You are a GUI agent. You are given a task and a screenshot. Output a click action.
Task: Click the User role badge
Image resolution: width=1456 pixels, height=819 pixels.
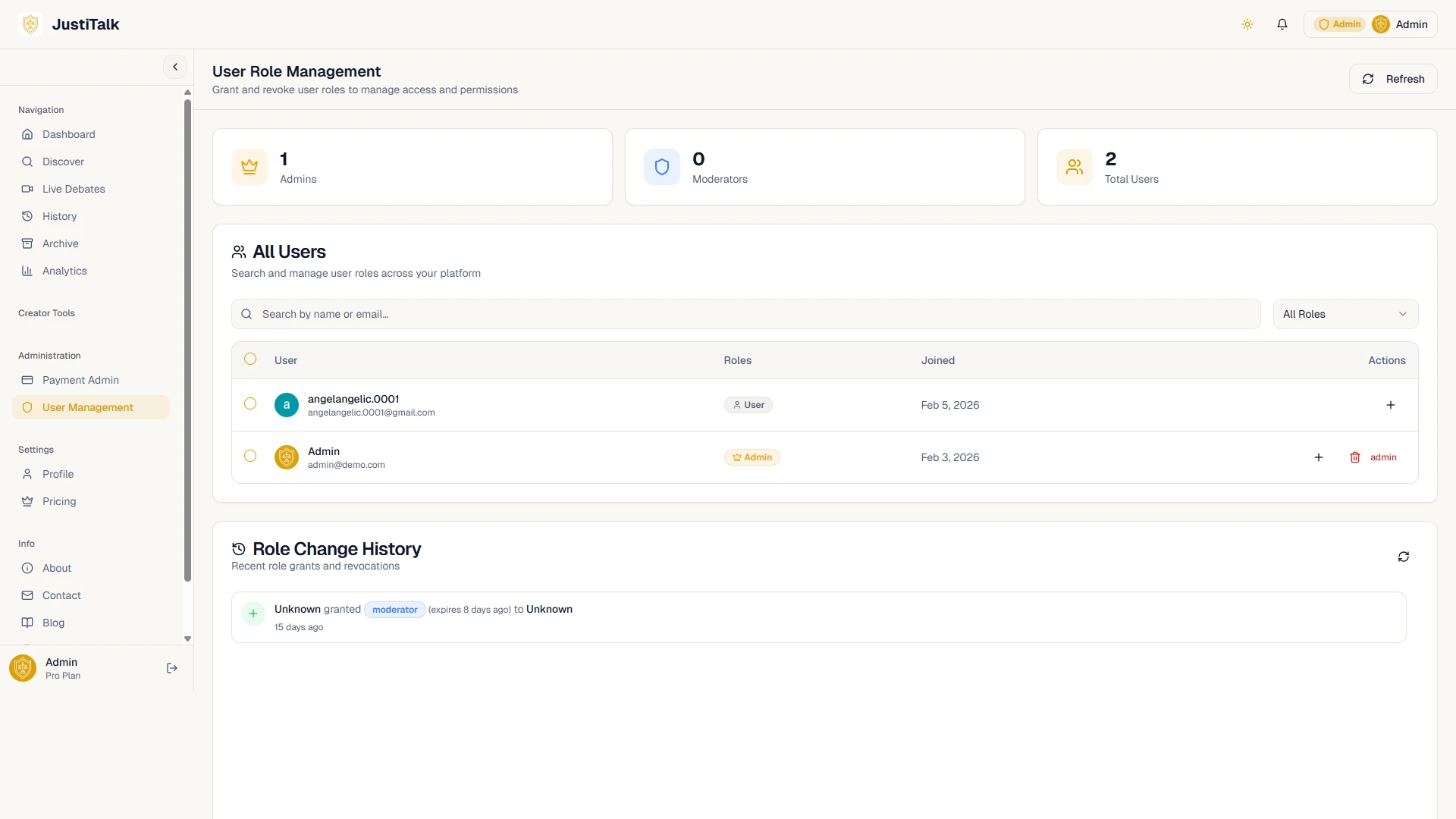[x=748, y=405]
